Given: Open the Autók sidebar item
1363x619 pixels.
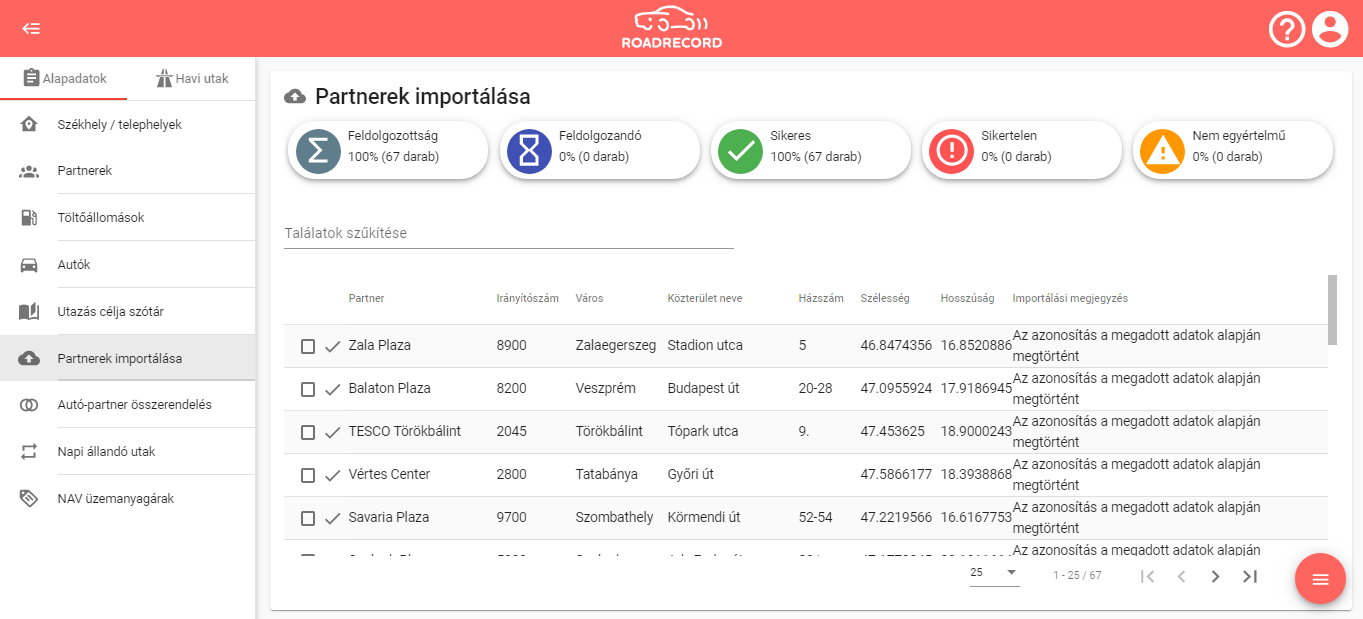Looking at the screenshot, I should point(128,265).
